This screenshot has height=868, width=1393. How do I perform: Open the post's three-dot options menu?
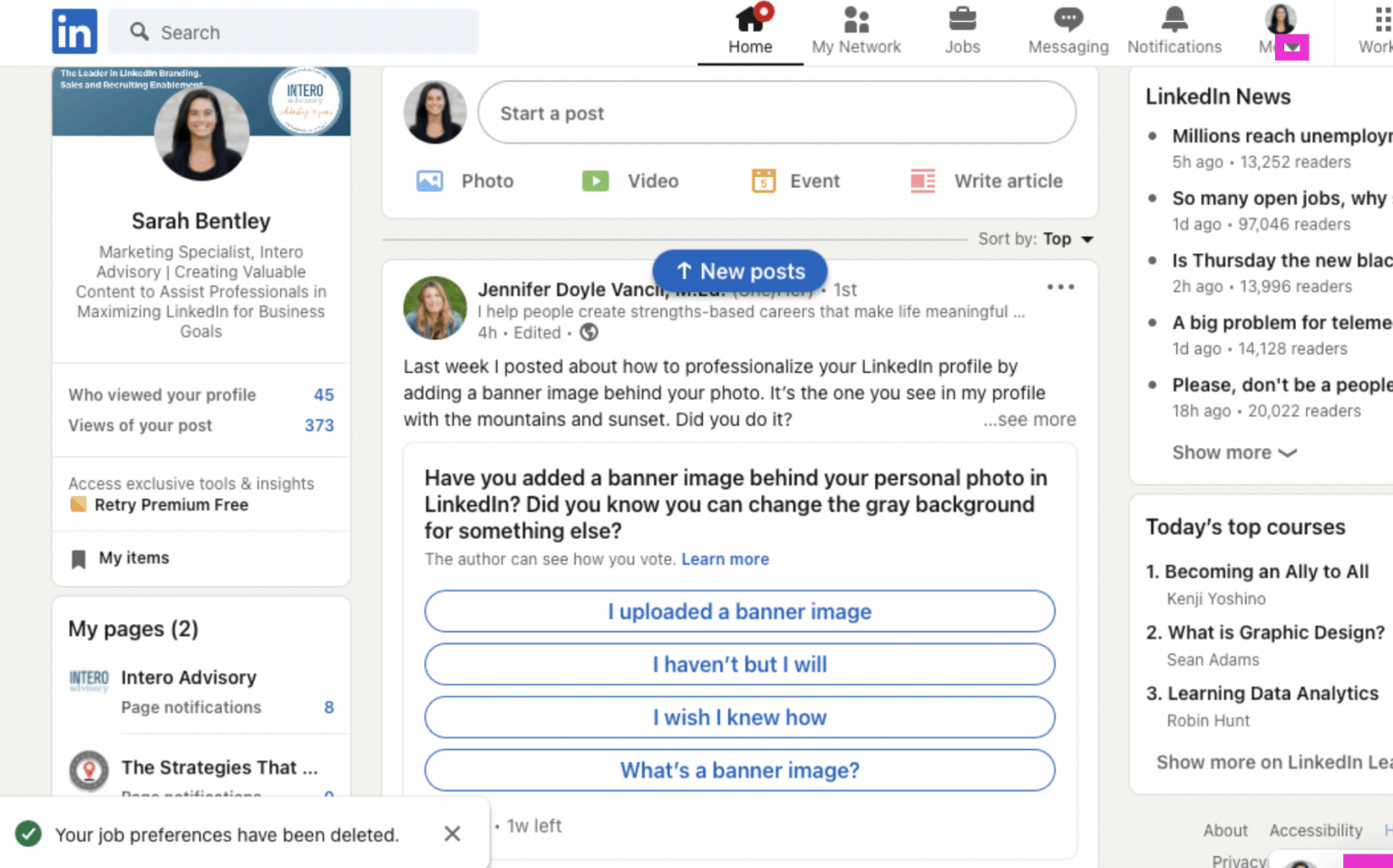[1060, 287]
